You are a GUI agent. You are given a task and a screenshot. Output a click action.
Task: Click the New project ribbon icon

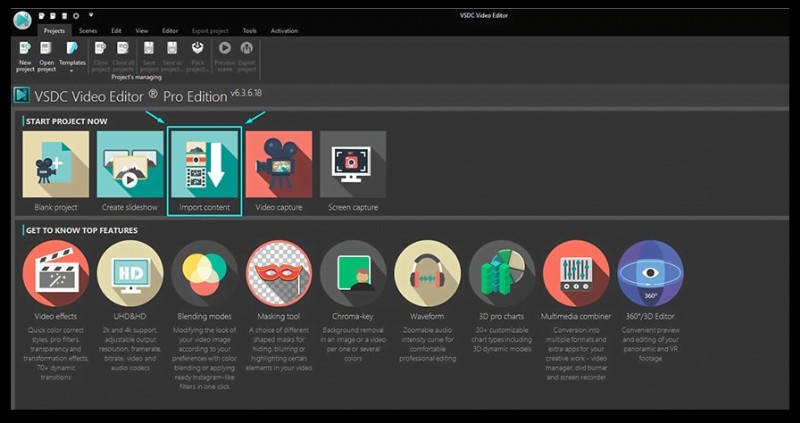[25, 54]
